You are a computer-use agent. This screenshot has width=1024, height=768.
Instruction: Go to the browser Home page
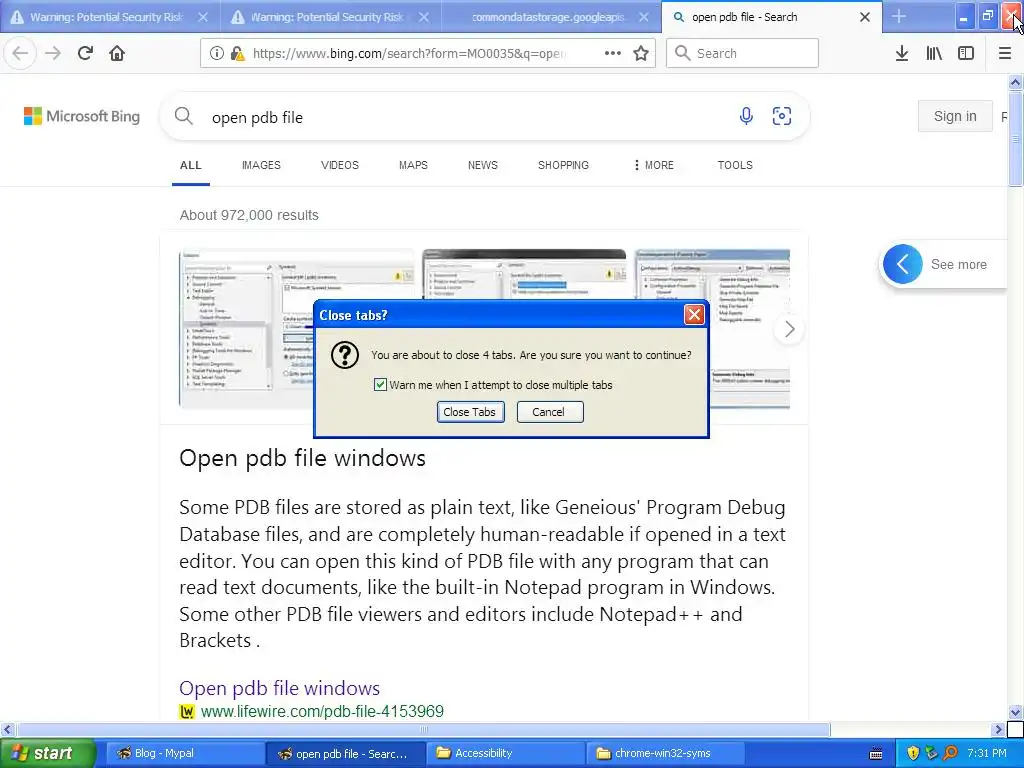(117, 54)
